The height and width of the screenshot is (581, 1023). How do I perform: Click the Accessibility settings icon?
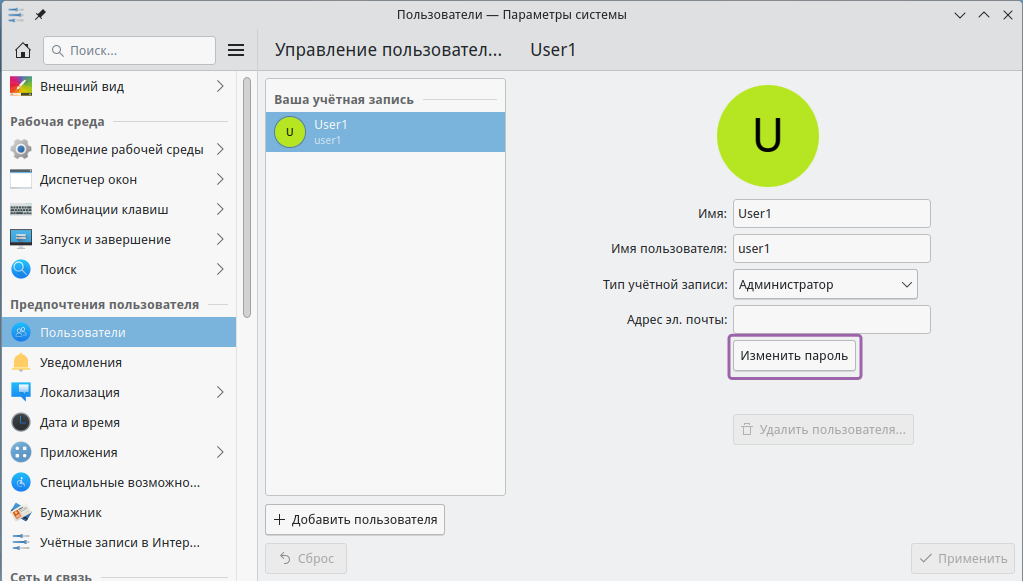click(x=21, y=482)
